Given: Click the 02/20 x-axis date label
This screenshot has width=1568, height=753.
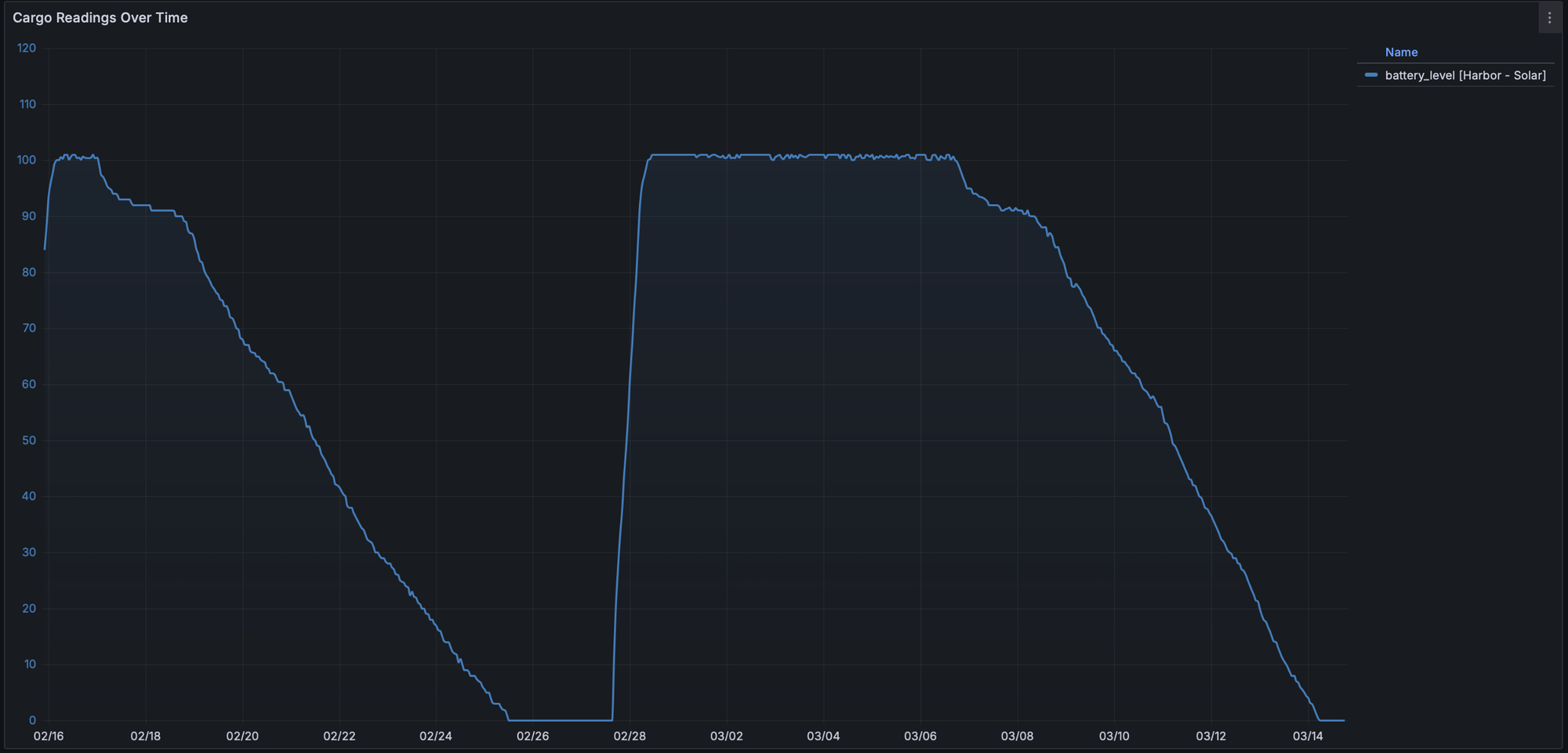Looking at the screenshot, I should click(242, 736).
